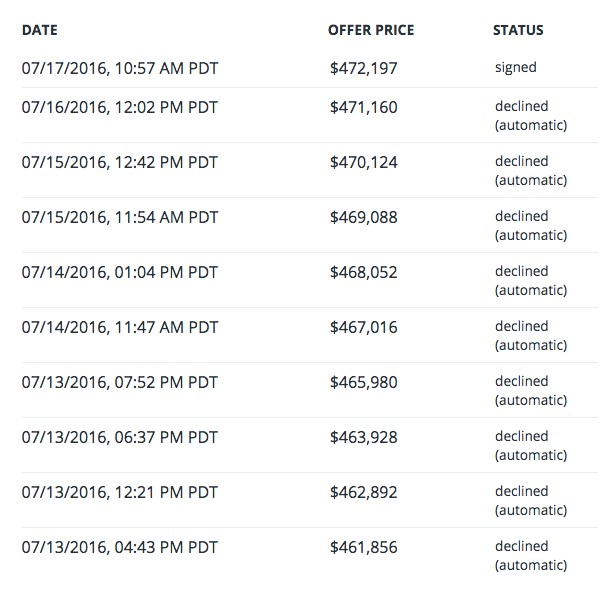Screen dimensions: 607x612
Task: Click the DATE column header
Action: (40, 30)
